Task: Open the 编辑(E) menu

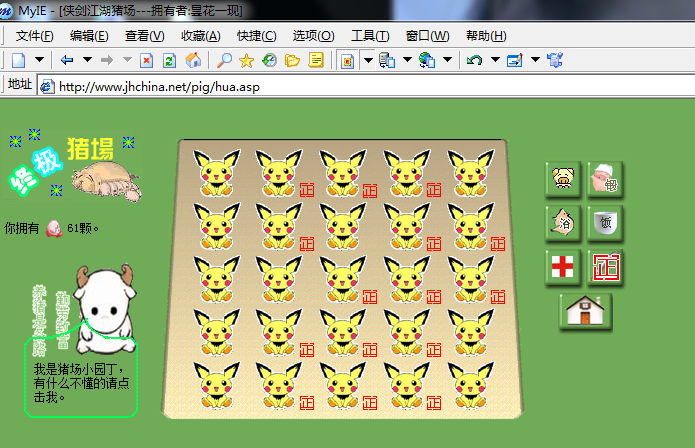Action: click(x=89, y=36)
